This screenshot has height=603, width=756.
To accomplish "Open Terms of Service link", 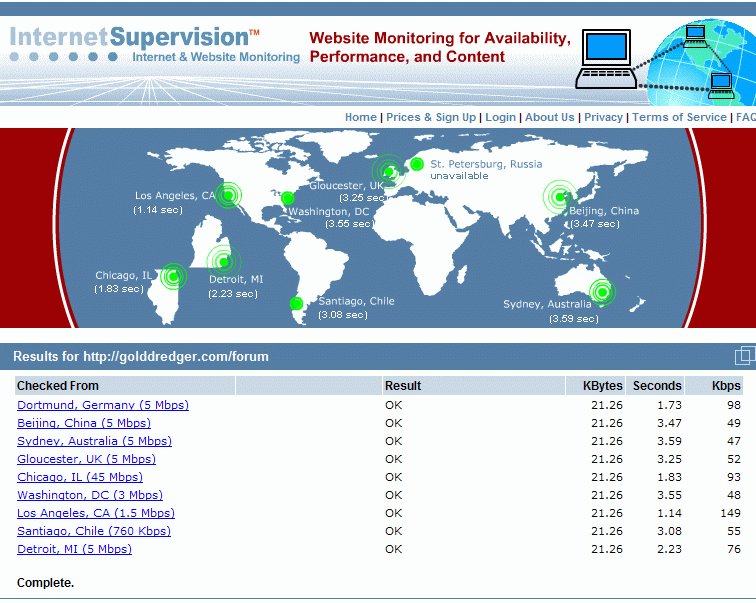I will pos(679,117).
